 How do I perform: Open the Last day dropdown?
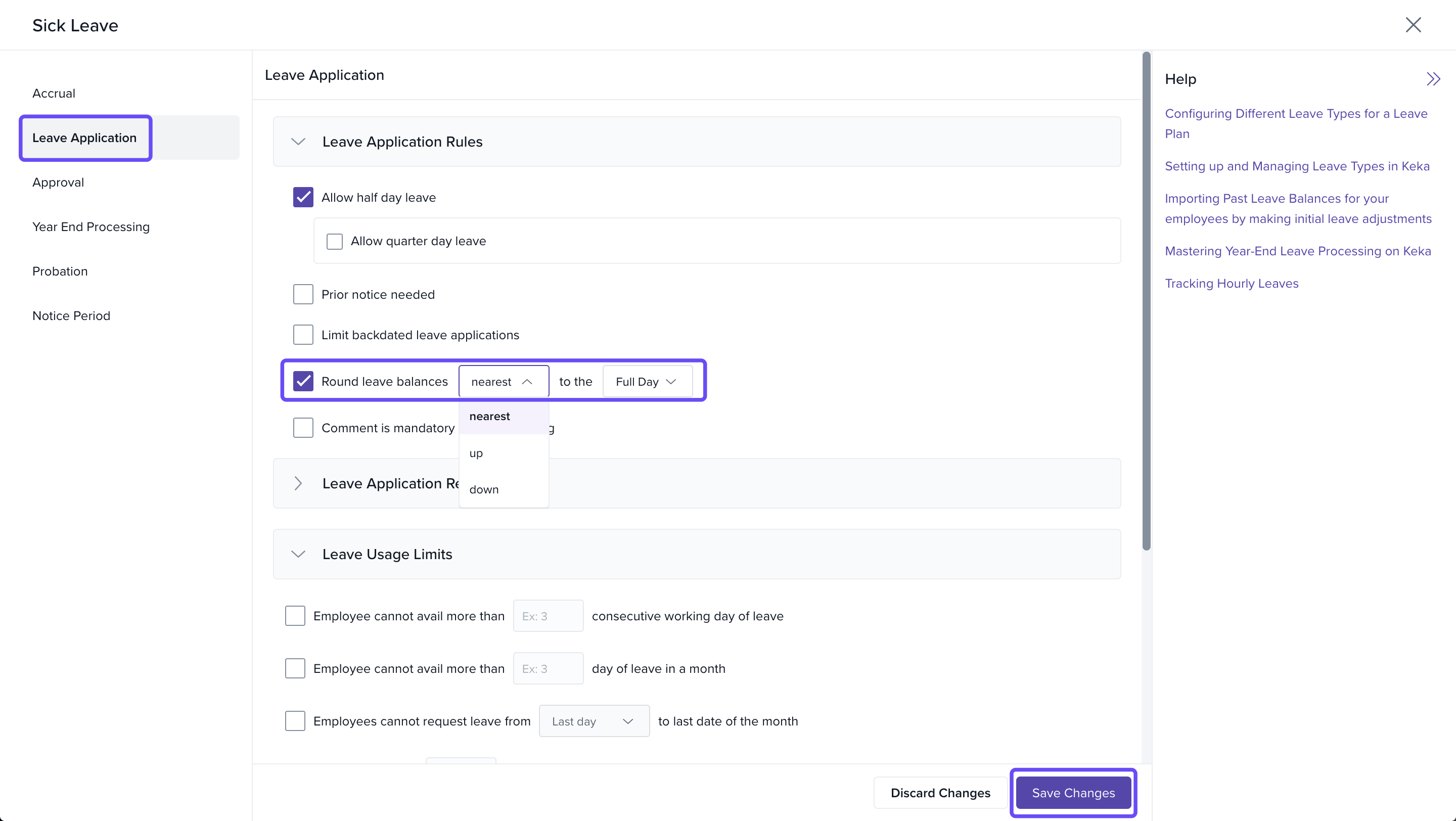click(x=594, y=721)
